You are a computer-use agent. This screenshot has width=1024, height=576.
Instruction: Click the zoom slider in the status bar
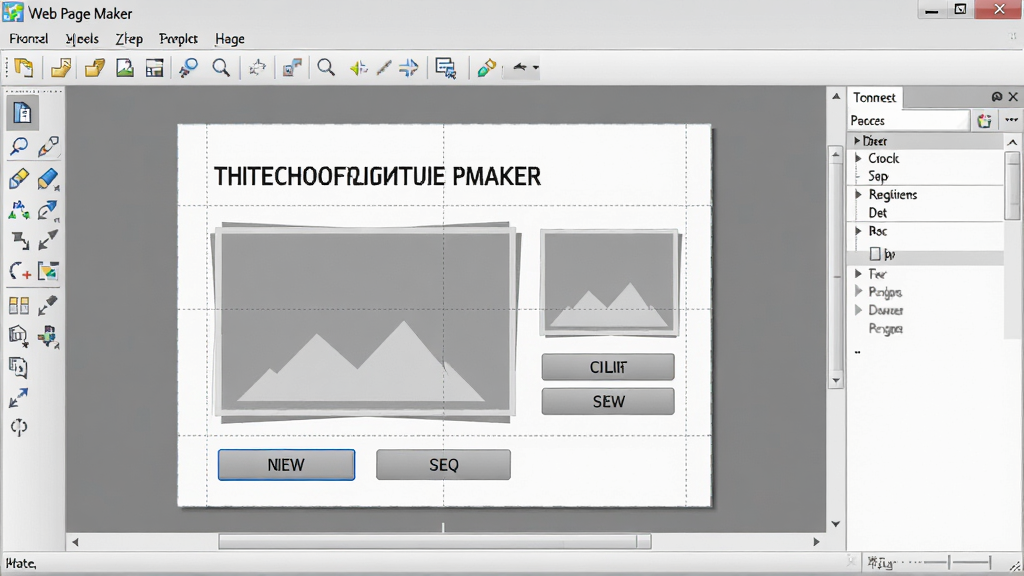pos(949,562)
